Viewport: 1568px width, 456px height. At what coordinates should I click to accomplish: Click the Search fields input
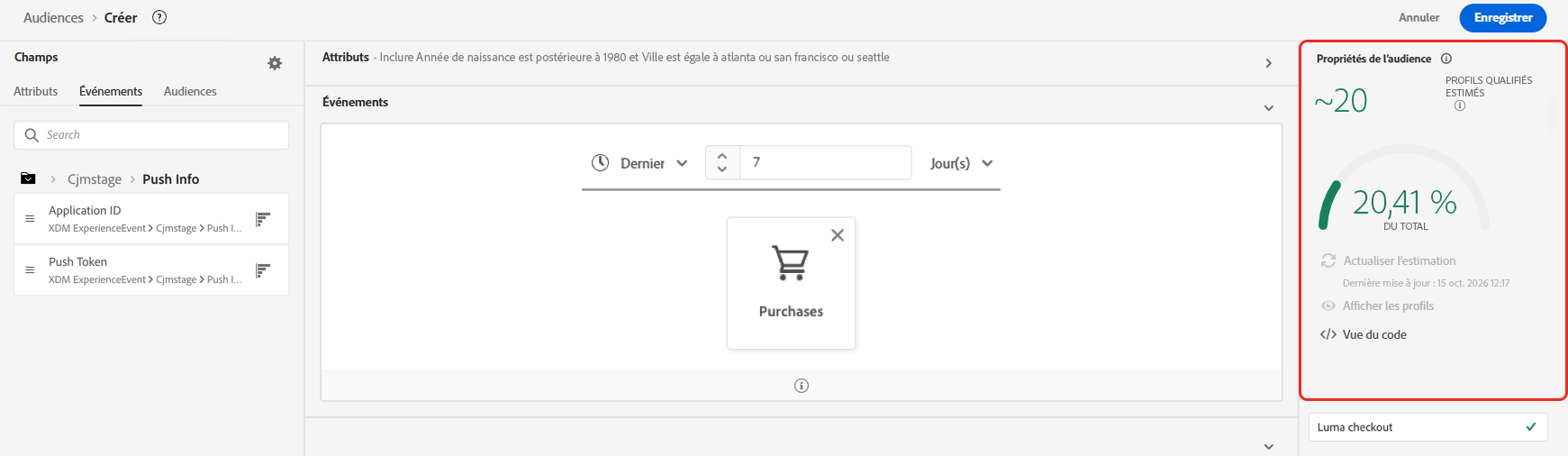[162, 135]
